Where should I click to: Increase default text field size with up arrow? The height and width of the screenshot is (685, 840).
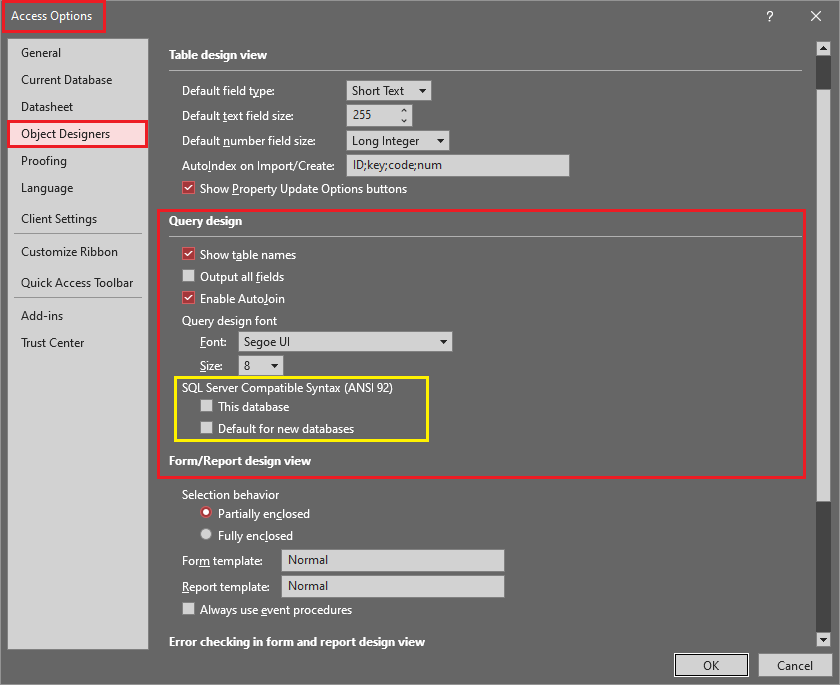(404, 110)
